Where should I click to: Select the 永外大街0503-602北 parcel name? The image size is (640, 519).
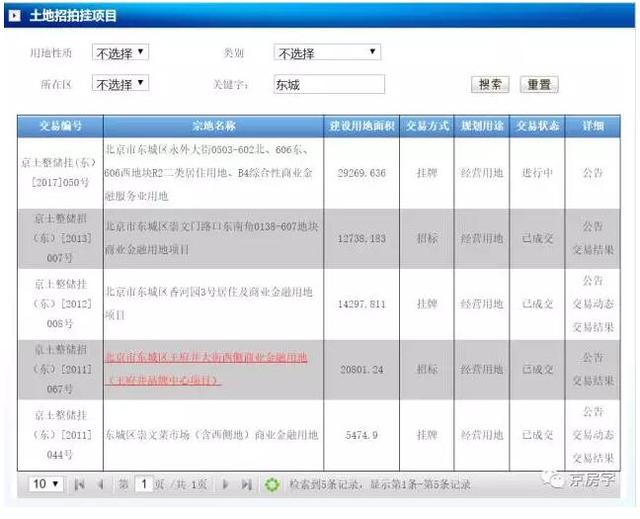coord(209,173)
